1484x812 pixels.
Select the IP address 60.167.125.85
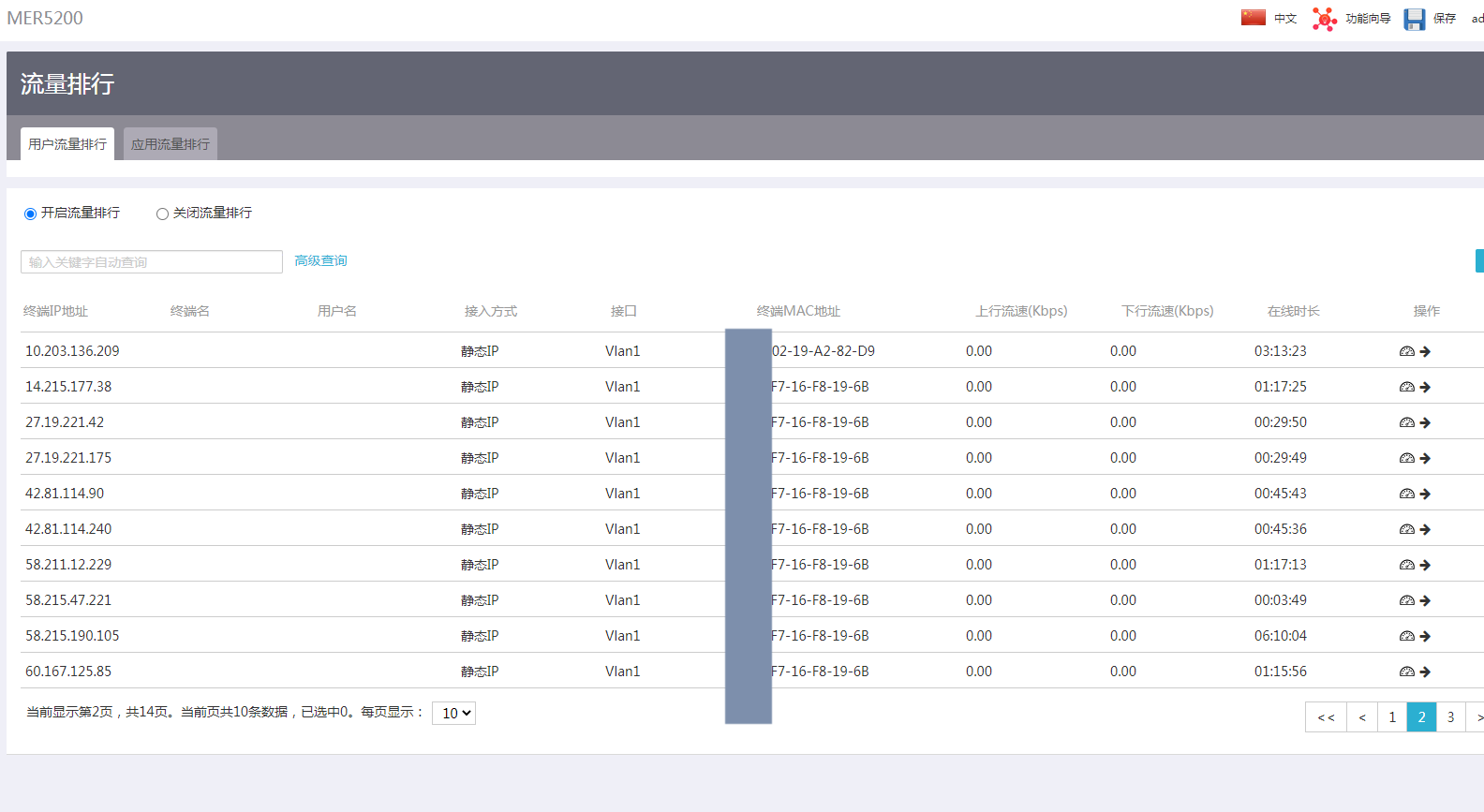[x=68, y=672]
